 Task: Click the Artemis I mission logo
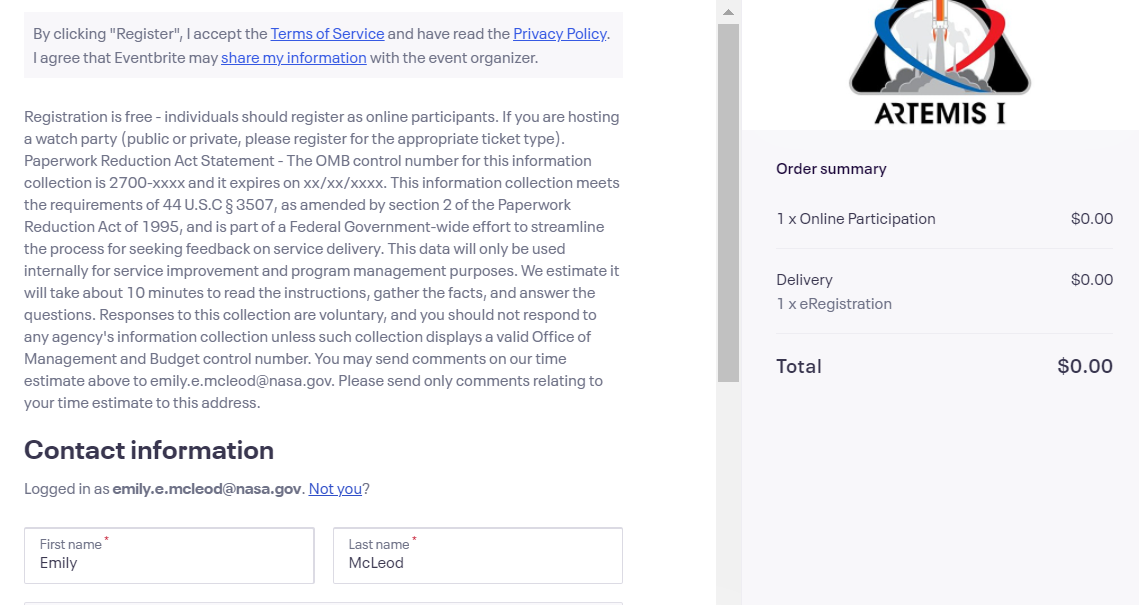tap(939, 62)
